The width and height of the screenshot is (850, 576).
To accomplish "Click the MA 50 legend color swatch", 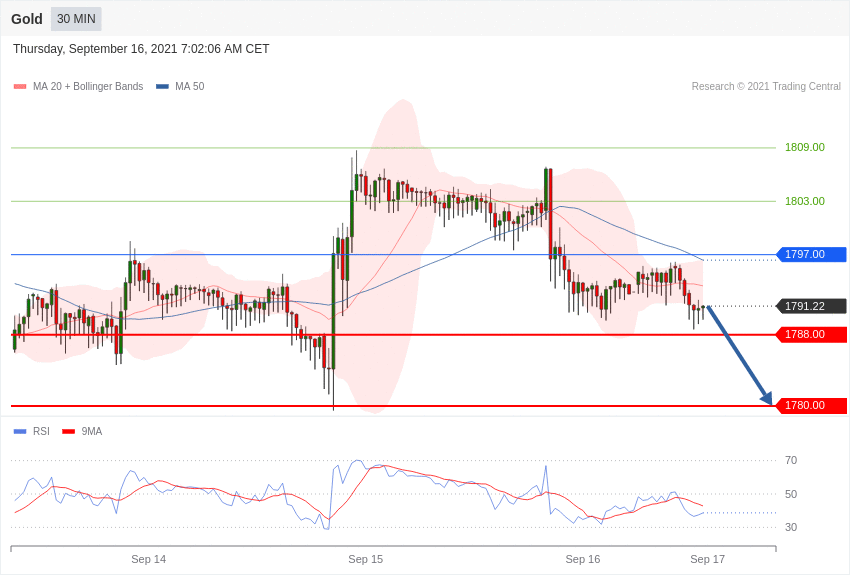I will 162,87.
